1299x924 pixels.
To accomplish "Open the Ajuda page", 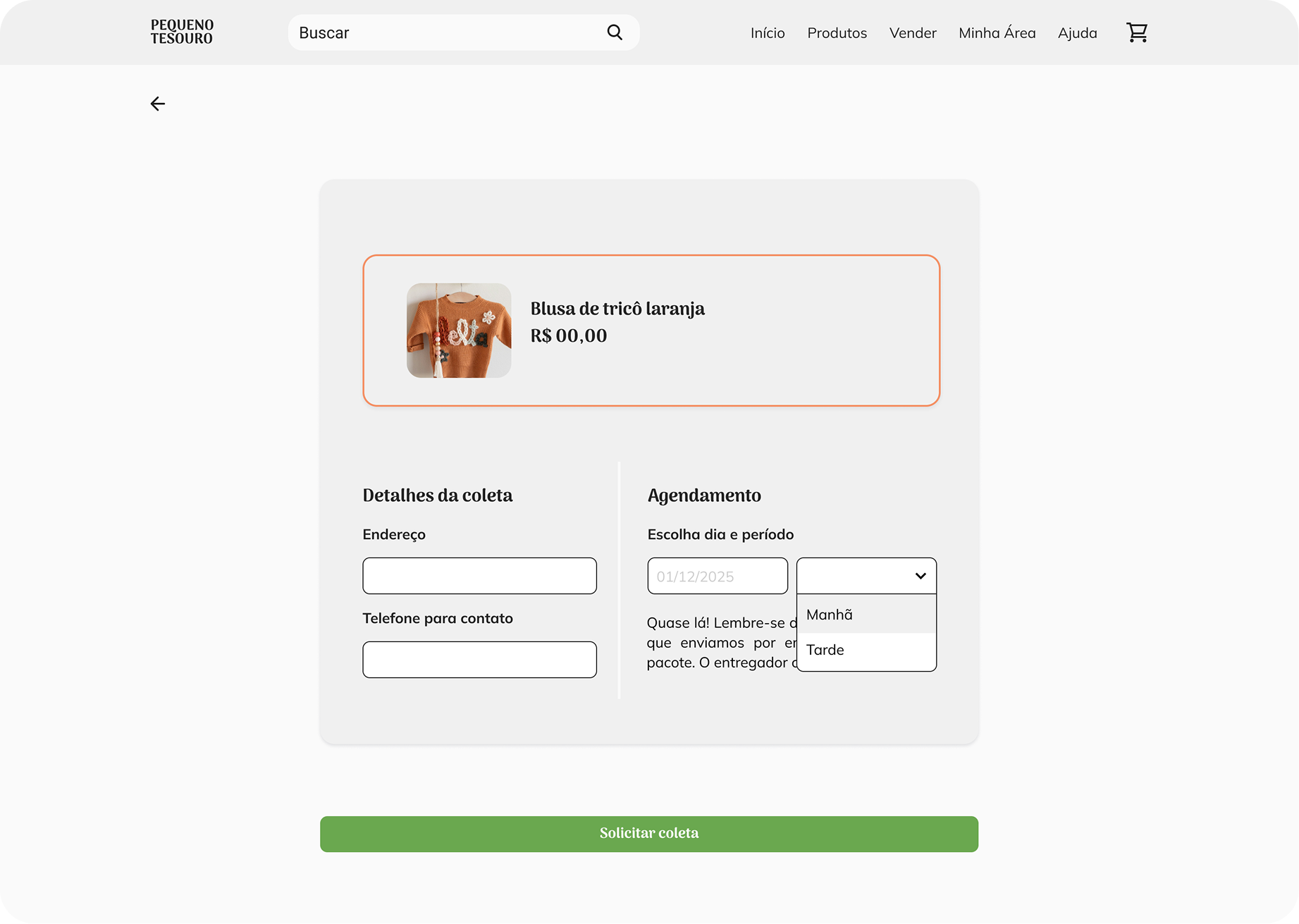I will pyautogui.click(x=1077, y=33).
